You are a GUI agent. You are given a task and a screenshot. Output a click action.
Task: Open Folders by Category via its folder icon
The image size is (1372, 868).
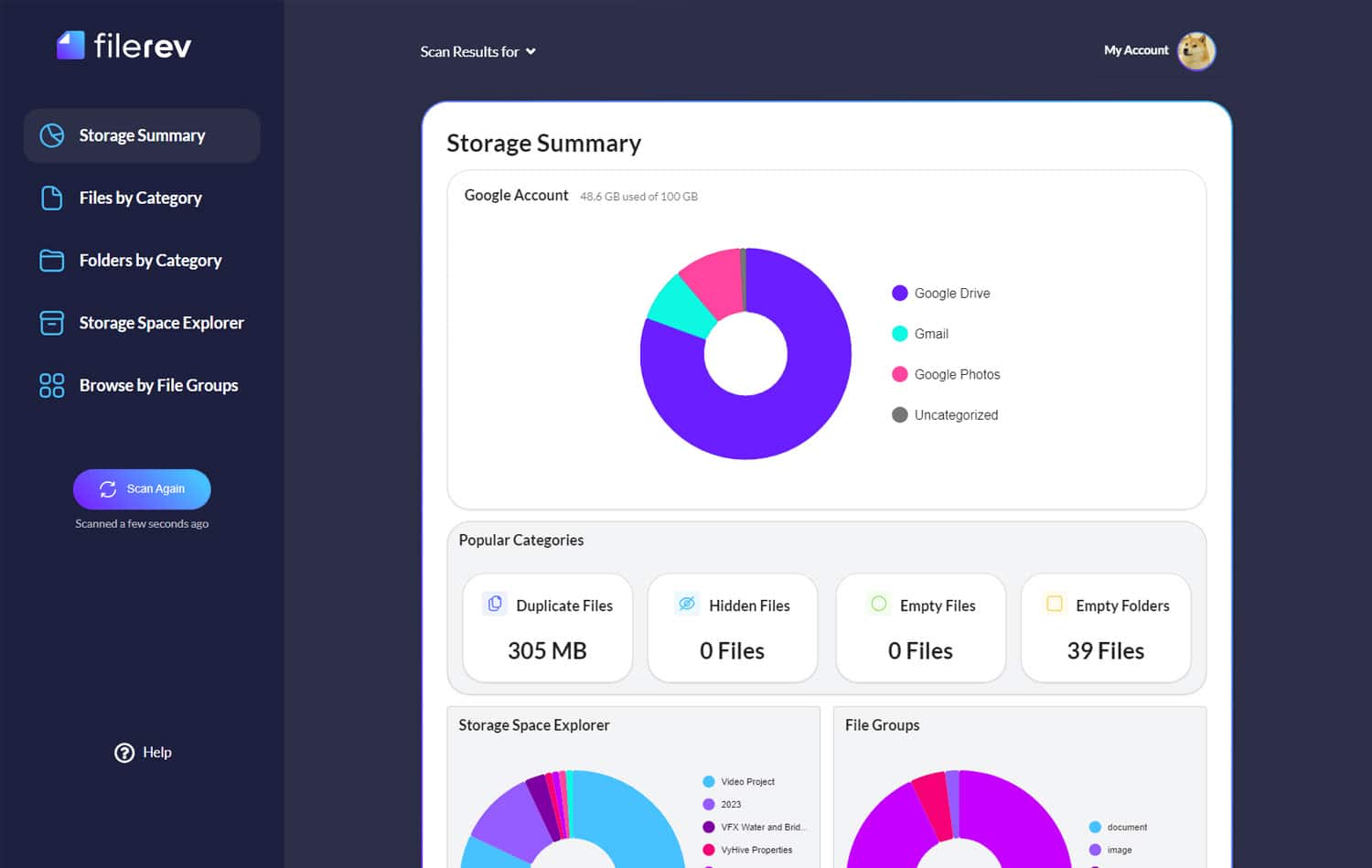pyautogui.click(x=50, y=260)
